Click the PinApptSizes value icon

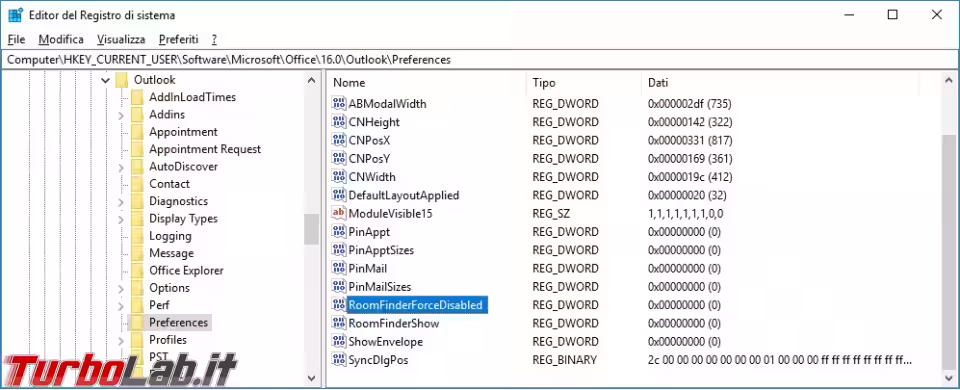[339, 250]
